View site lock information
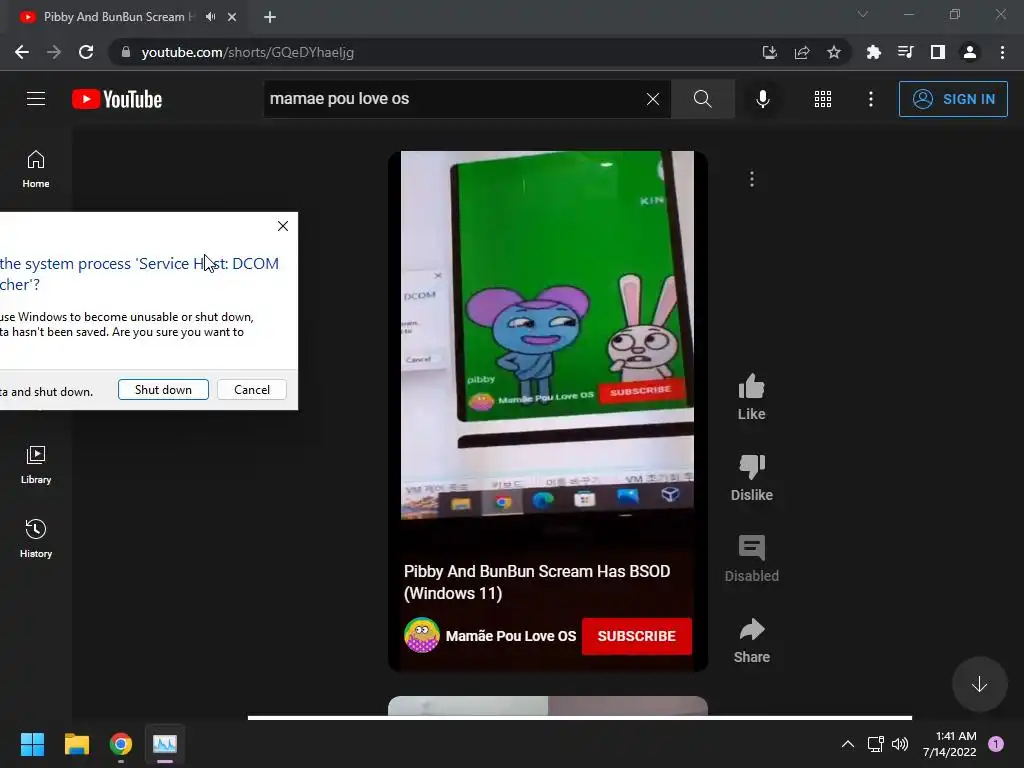Image resolution: width=1024 pixels, height=768 pixels. 126,52
